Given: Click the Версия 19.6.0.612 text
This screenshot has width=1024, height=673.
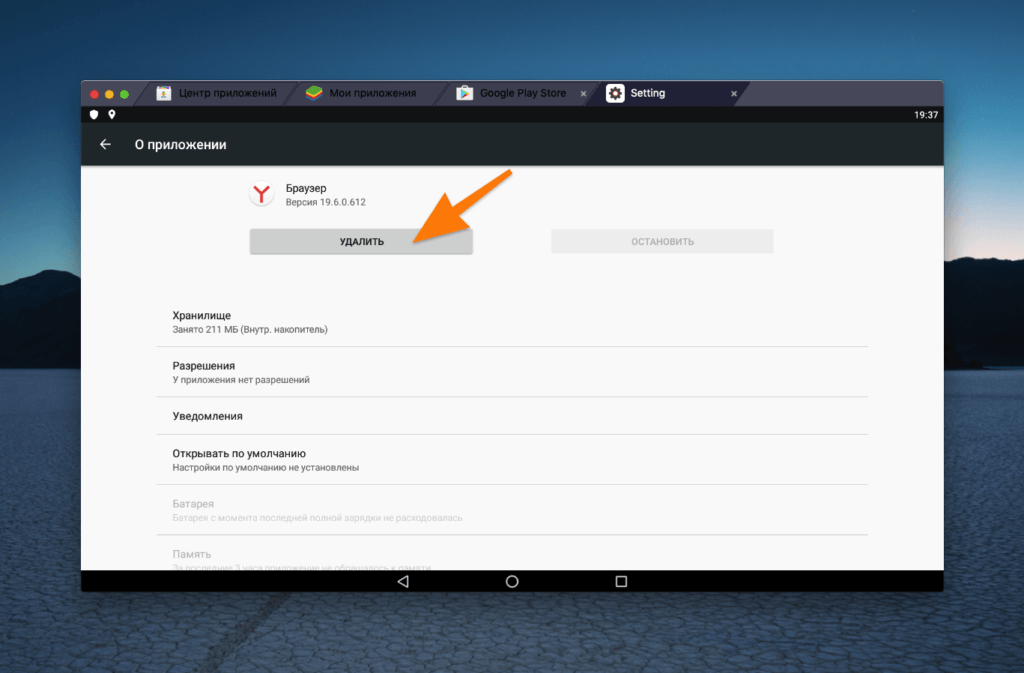Looking at the screenshot, I should pyautogui.click(x=325, y=202).
